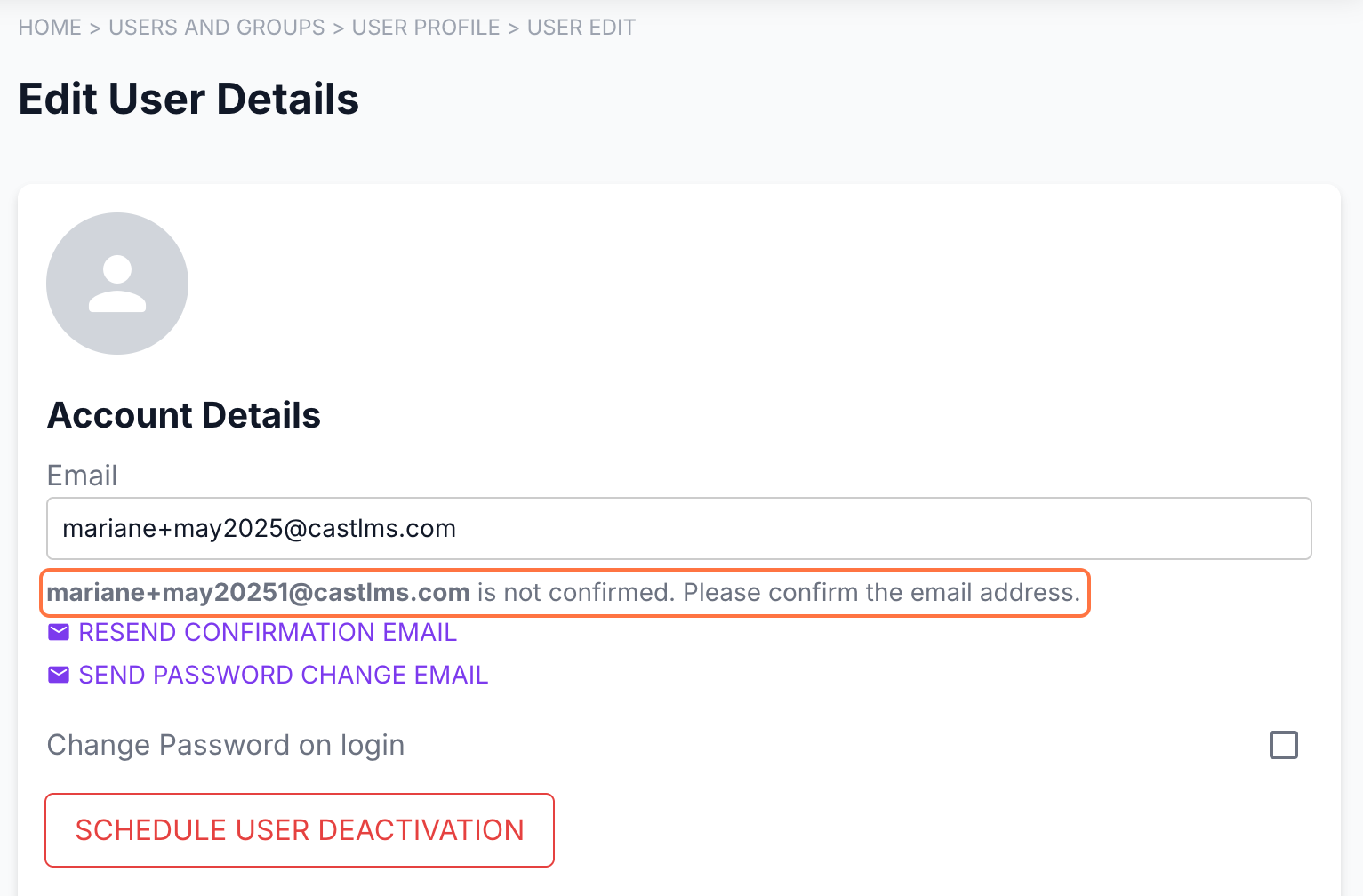
Task: Click the envelope icon beside Resend Confirmation Email
Action: point(59,632)
